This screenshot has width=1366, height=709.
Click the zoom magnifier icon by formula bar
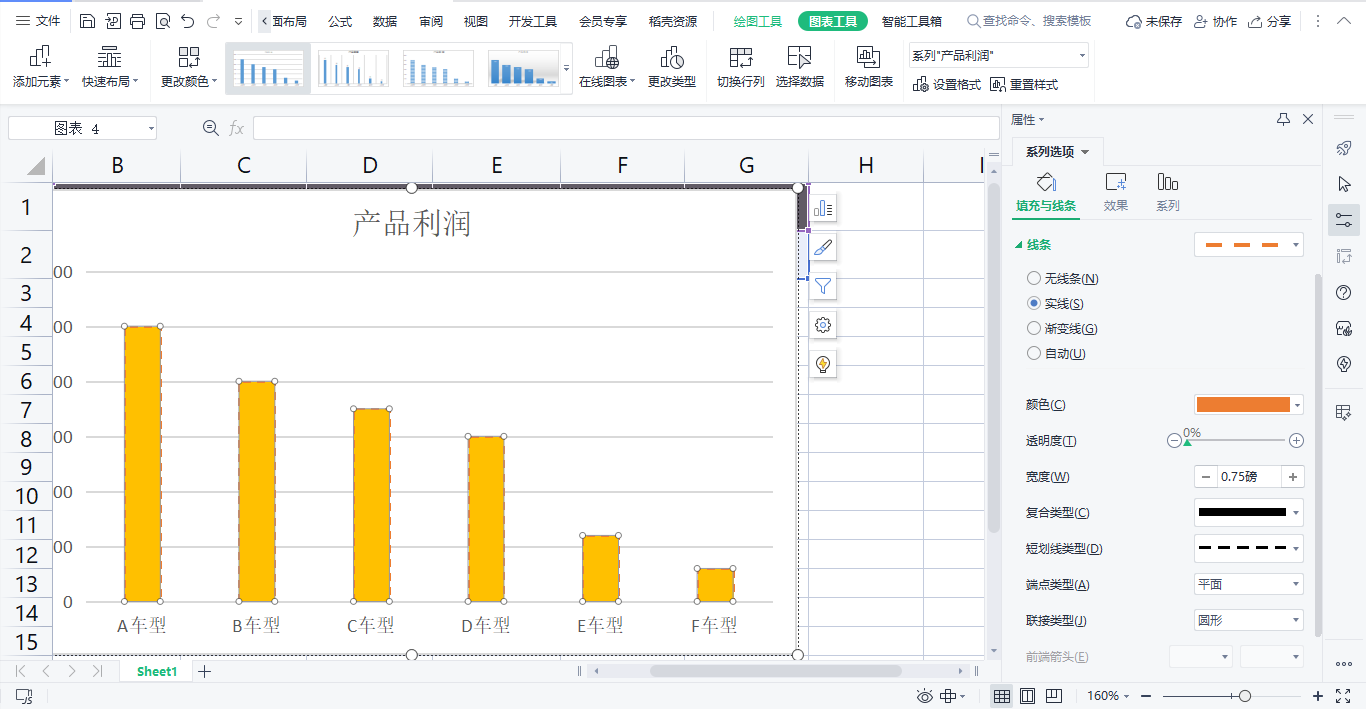[210, 127]
